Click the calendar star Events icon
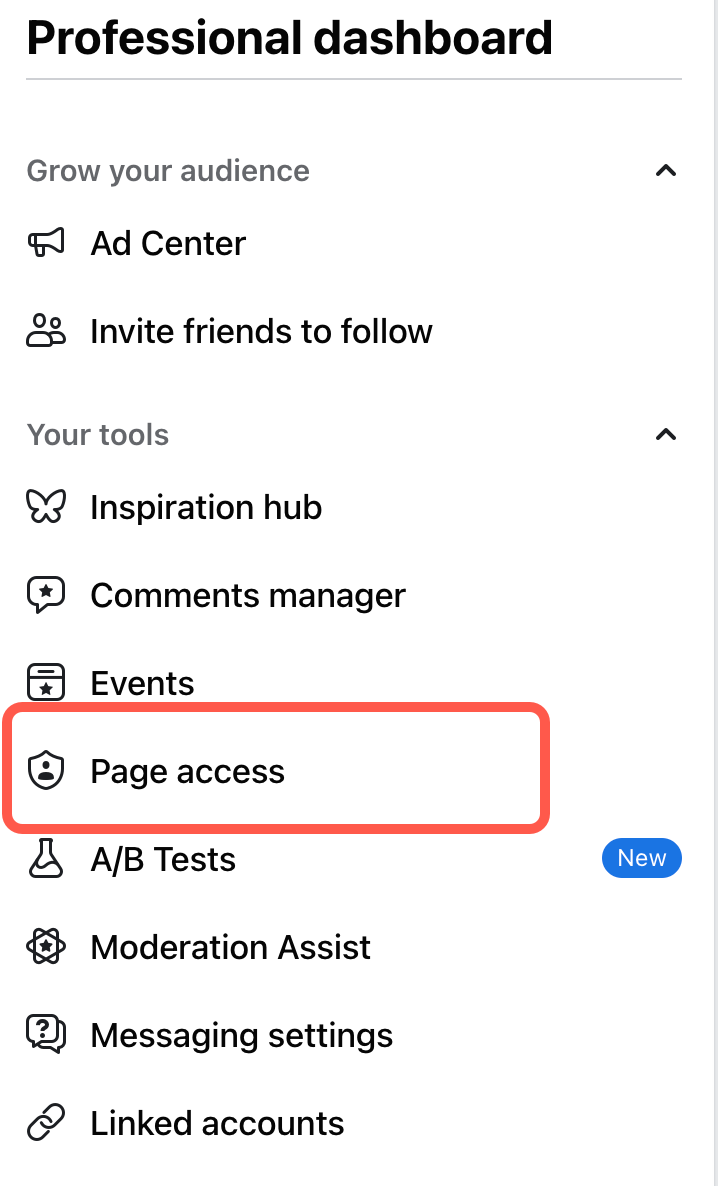The width and height of the screenshot is (718, 1186). pyautogui.click(x=46, y=683)
